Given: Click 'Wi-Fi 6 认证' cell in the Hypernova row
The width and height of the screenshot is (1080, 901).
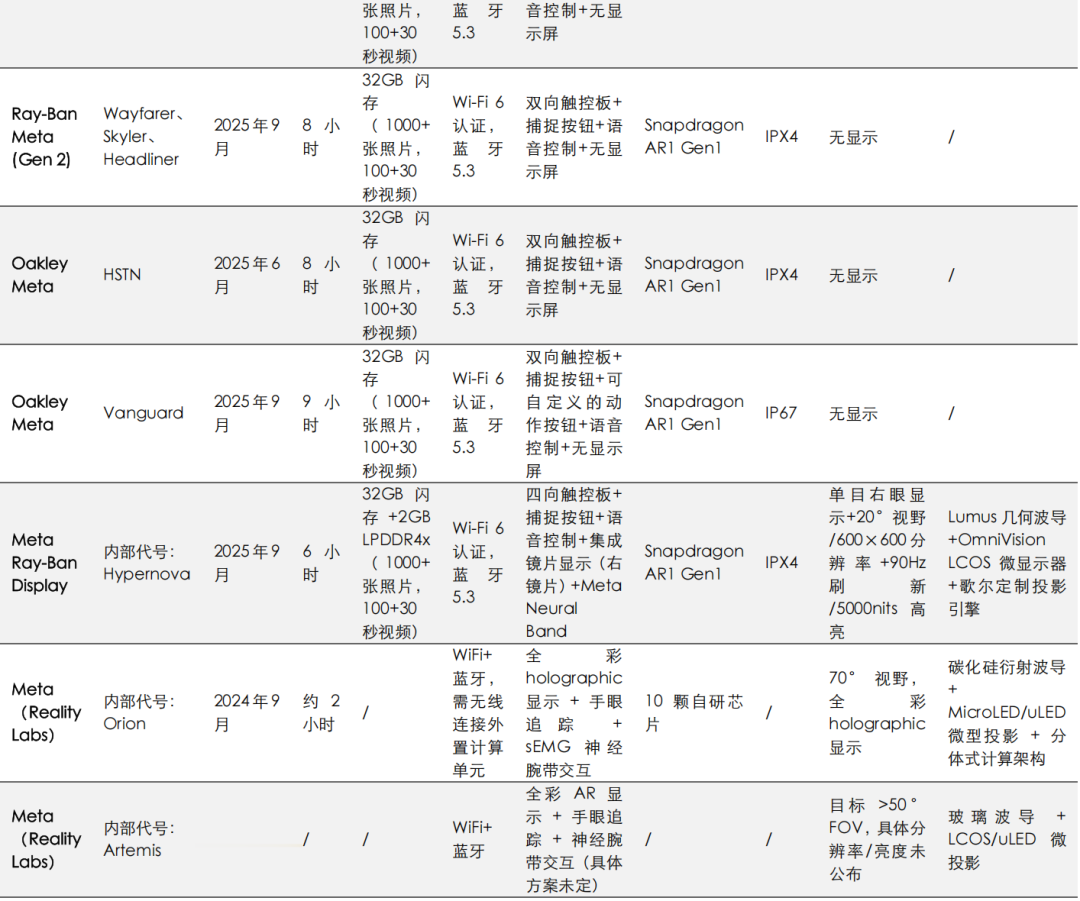Looking at the screenshot, I should pos(478,562).
